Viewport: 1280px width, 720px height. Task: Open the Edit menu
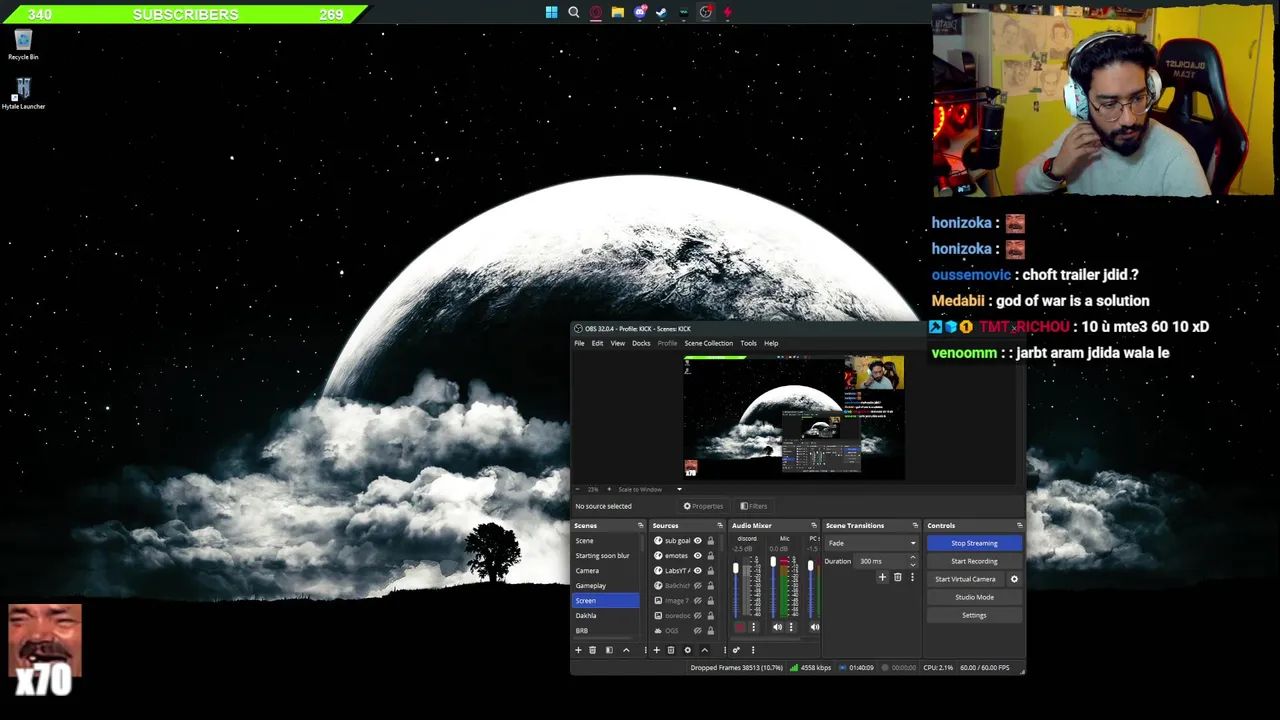pyautogui.click(x=597, y=343)
